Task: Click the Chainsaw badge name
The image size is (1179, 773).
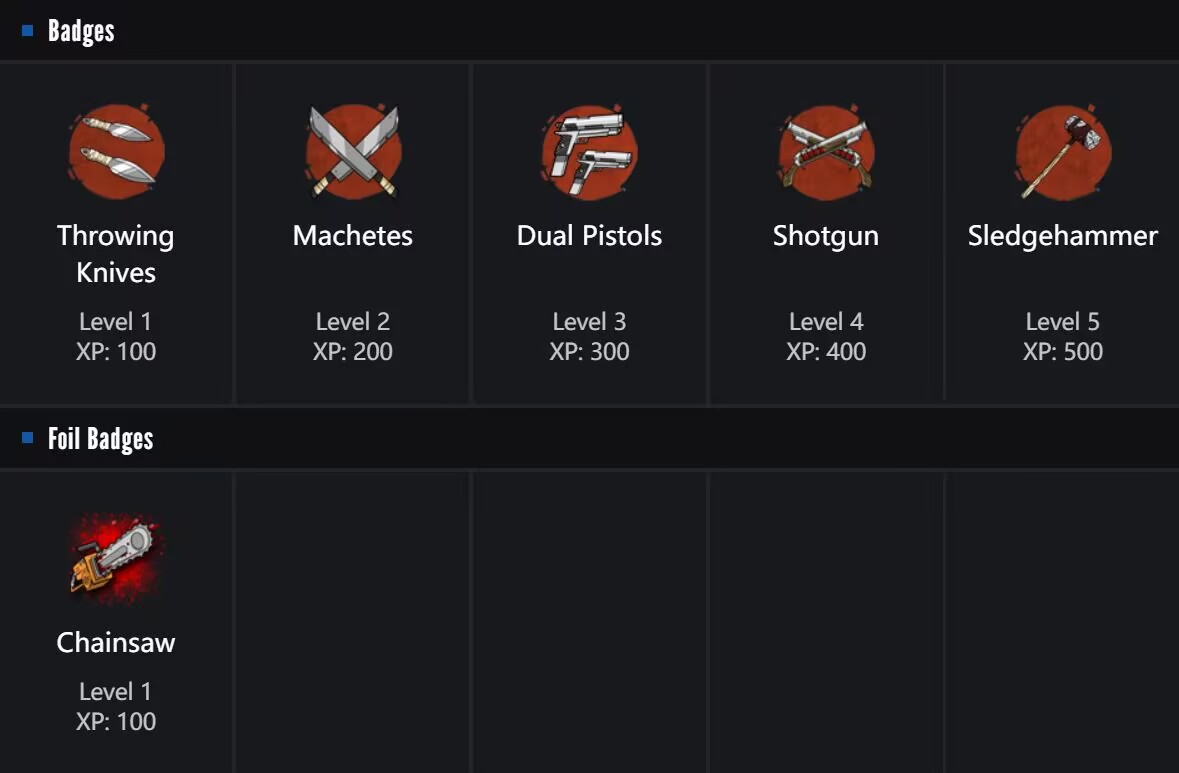Action: (116, 642)
